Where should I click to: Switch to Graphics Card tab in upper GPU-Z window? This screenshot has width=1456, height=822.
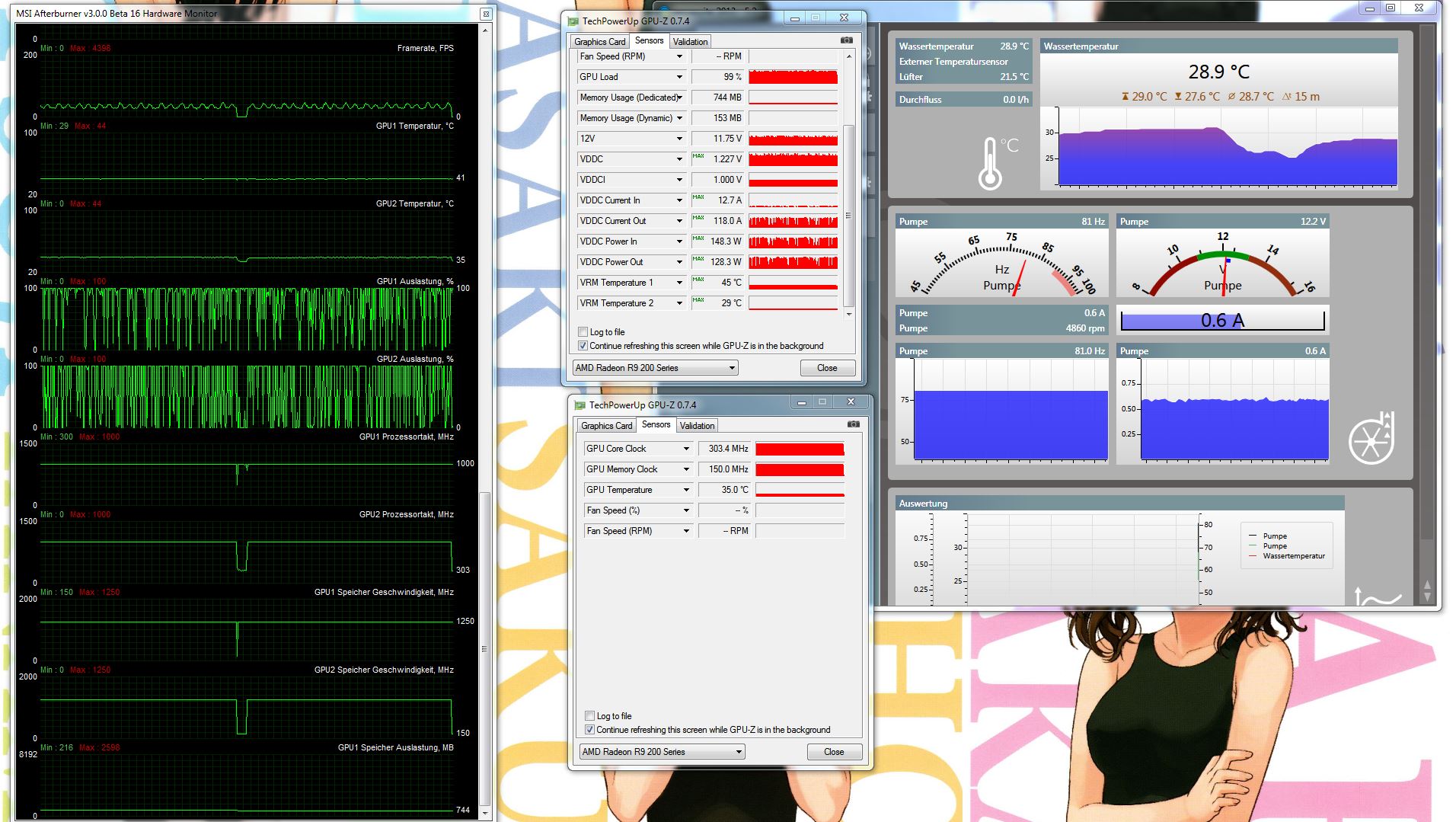click(x=599, y=42)
